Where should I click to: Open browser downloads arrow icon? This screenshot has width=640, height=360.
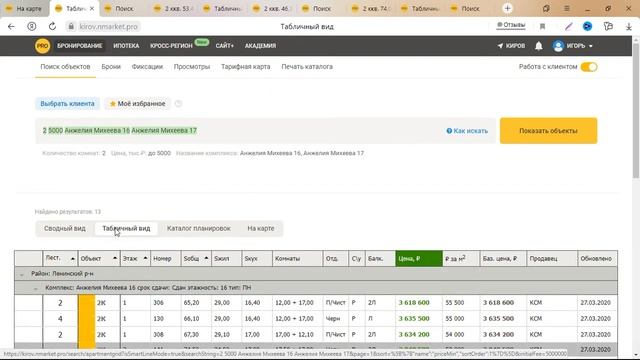(629, 27)
